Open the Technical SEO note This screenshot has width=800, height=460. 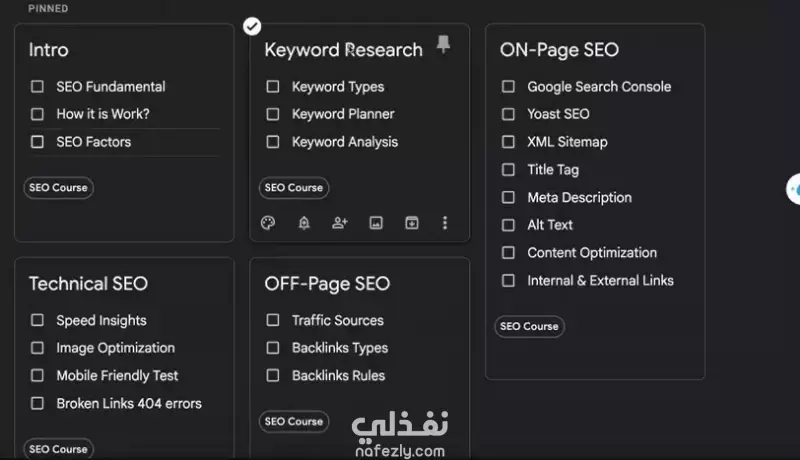click(x=88, y=284)
